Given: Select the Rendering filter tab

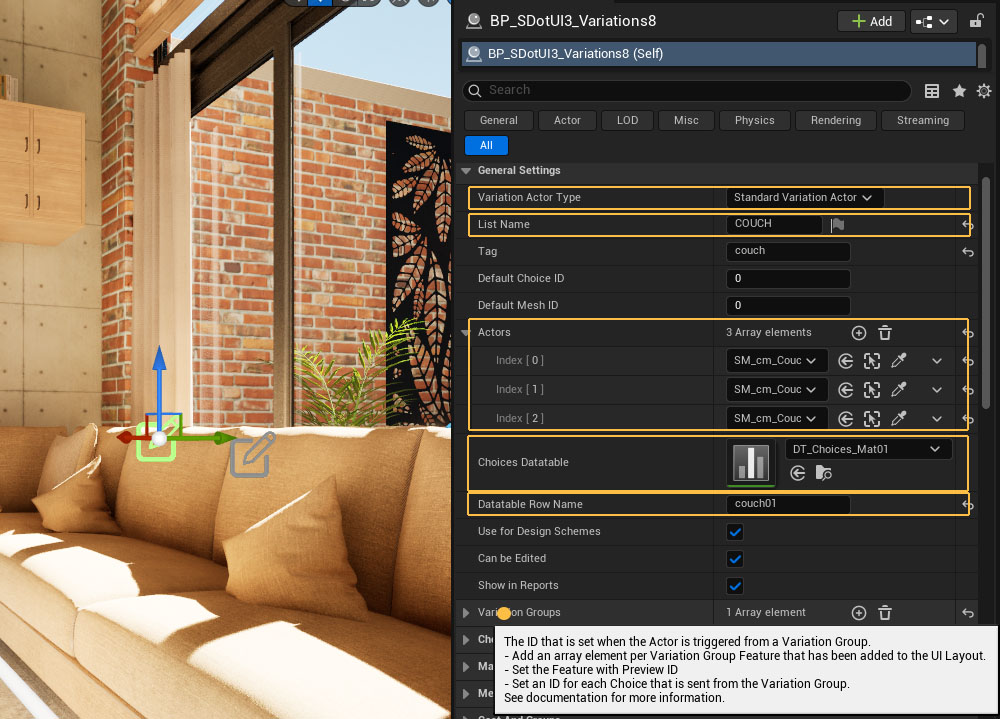Looking at the screenshot, I should click(x=835, y=120).
